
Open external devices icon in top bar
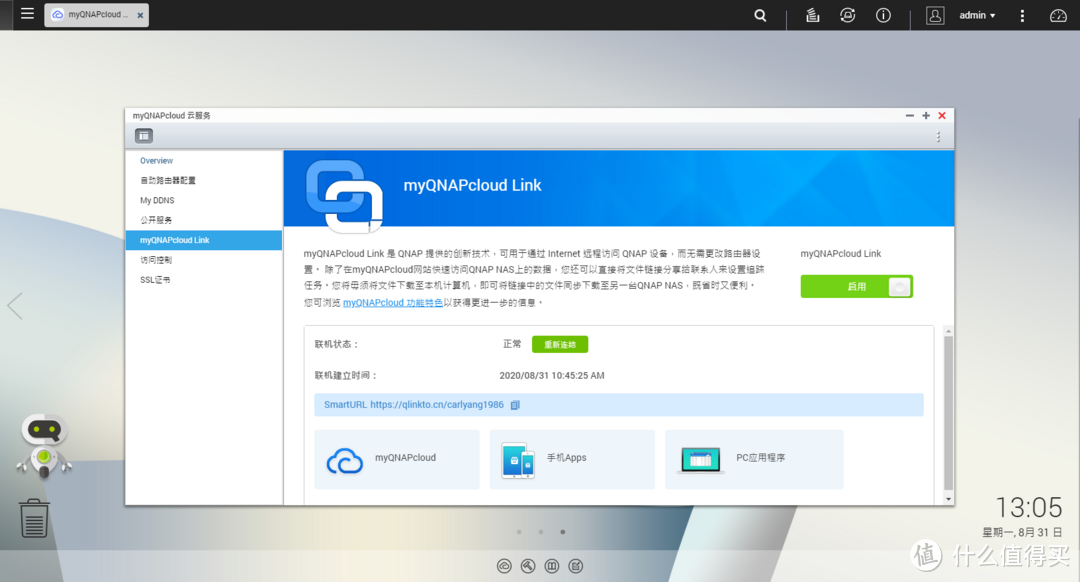(x=847, y=15)
